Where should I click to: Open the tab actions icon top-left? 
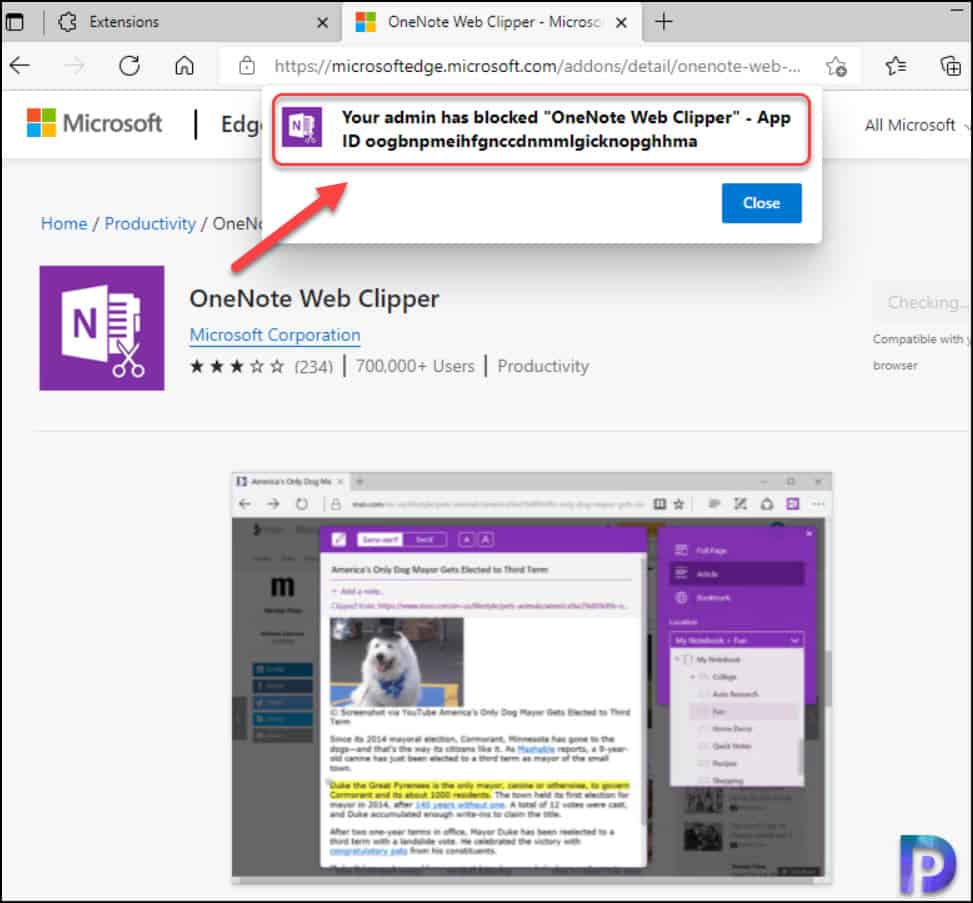tap(17, 21)
